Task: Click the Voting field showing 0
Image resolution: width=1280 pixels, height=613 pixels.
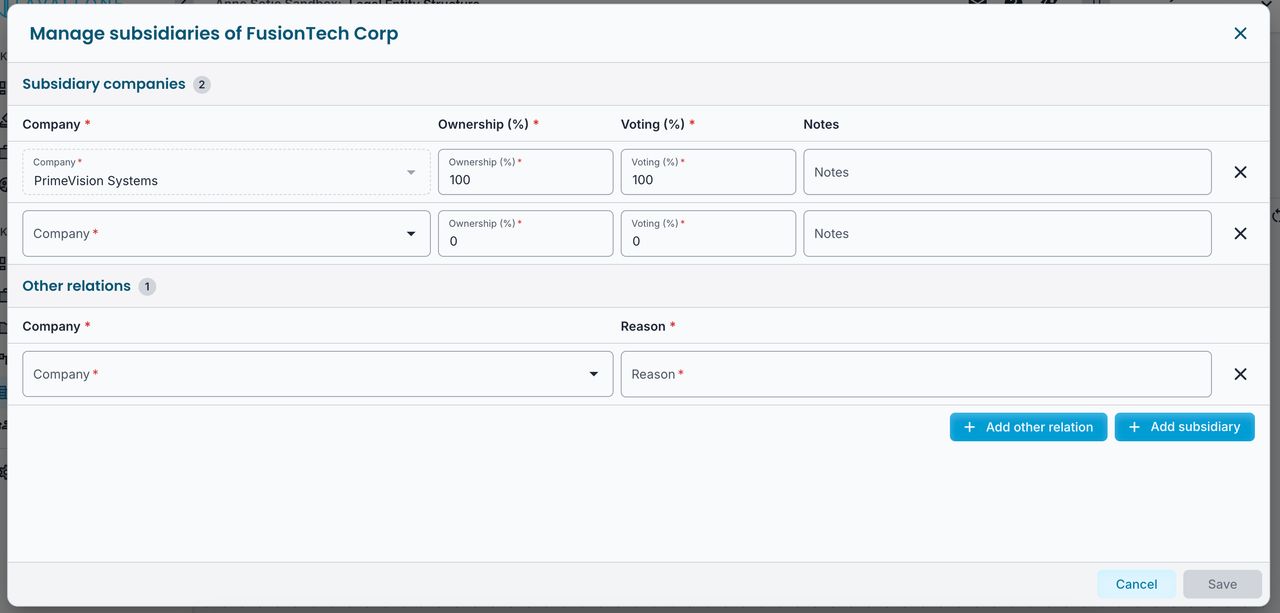Action: coord(708,233)
